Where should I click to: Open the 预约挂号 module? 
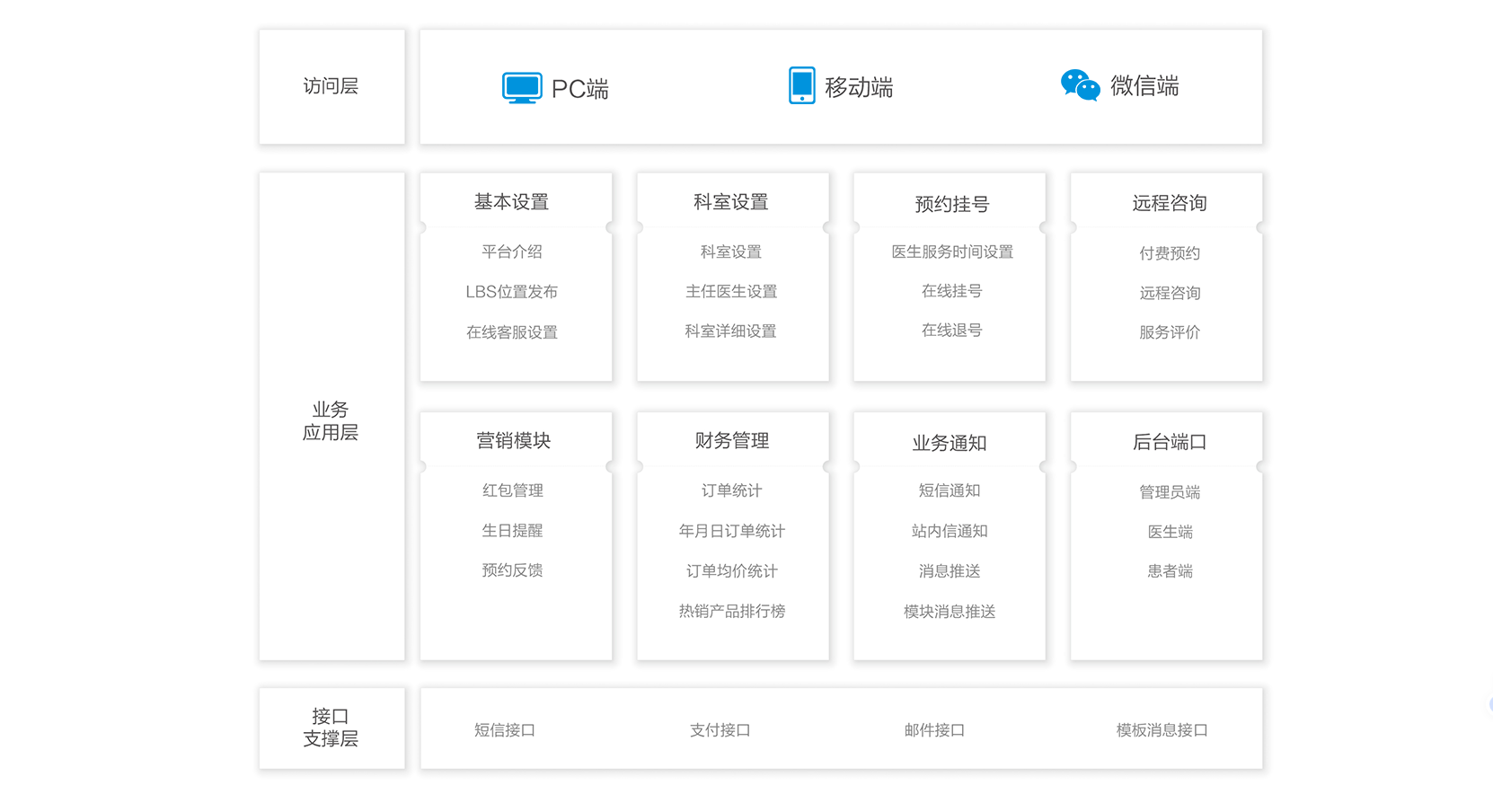point(951,203)
